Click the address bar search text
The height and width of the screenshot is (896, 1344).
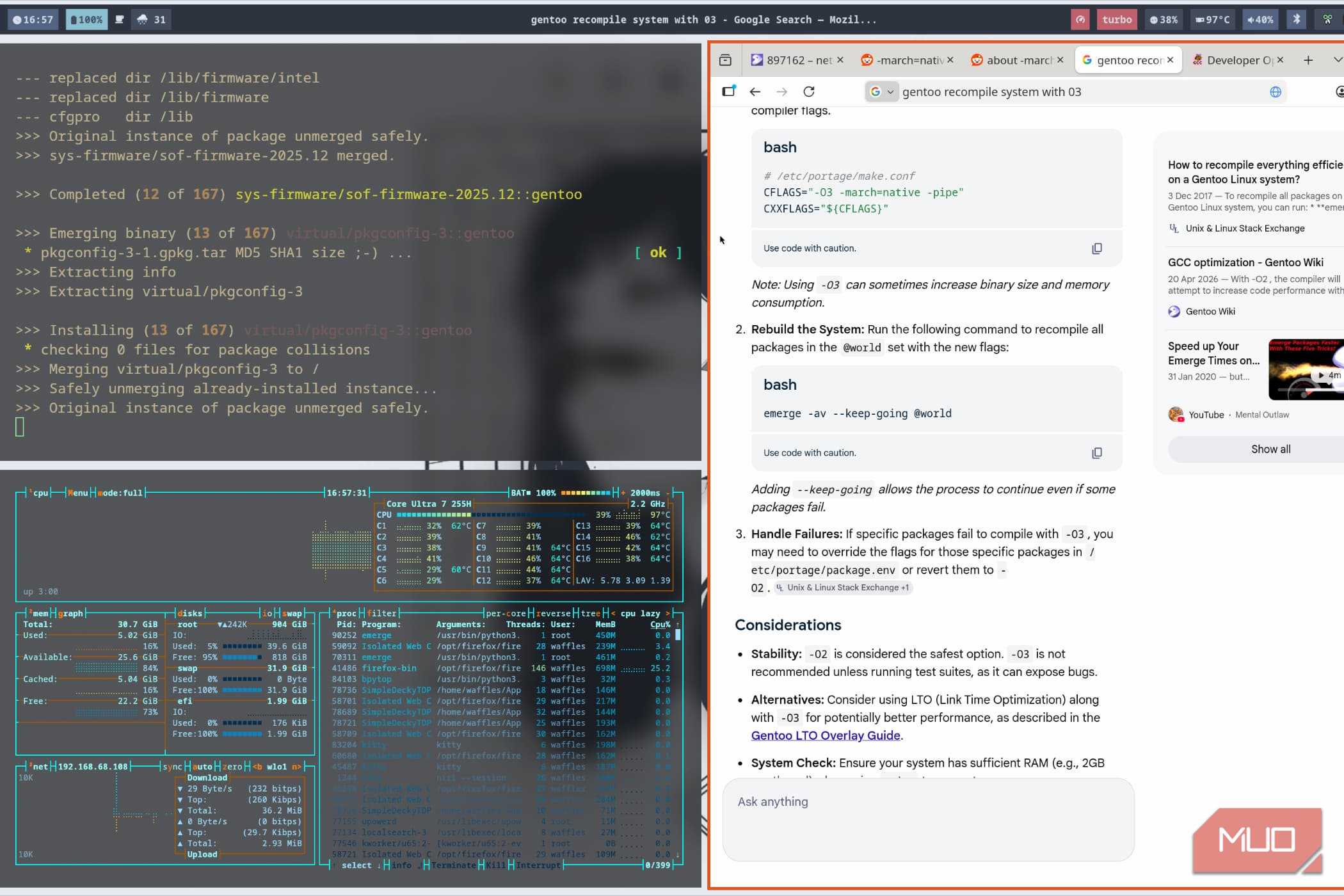coord(991,92)
